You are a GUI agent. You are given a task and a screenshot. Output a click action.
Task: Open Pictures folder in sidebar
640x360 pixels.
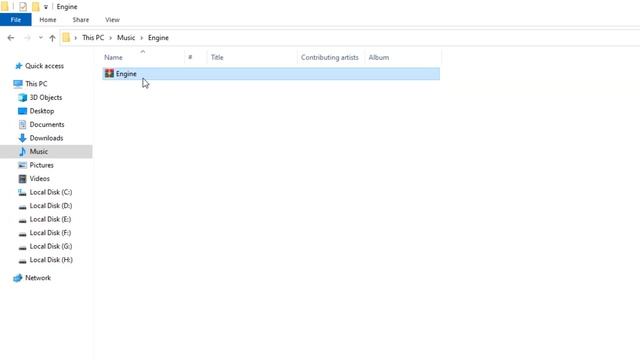click(41, 165)
